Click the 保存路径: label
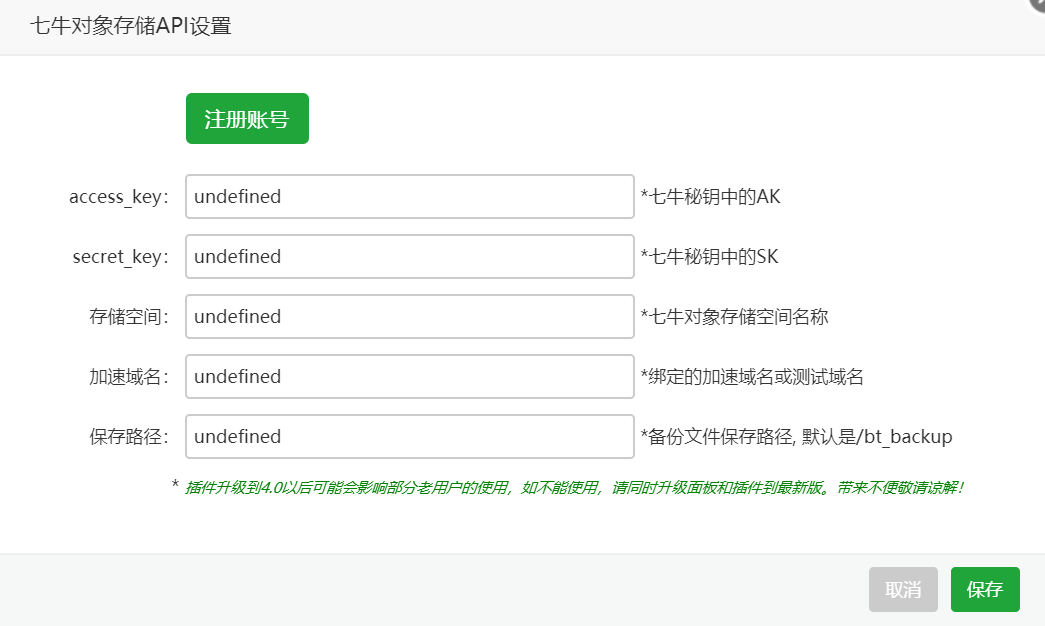Screen dimensions: 1045x626 coord(129,437)
